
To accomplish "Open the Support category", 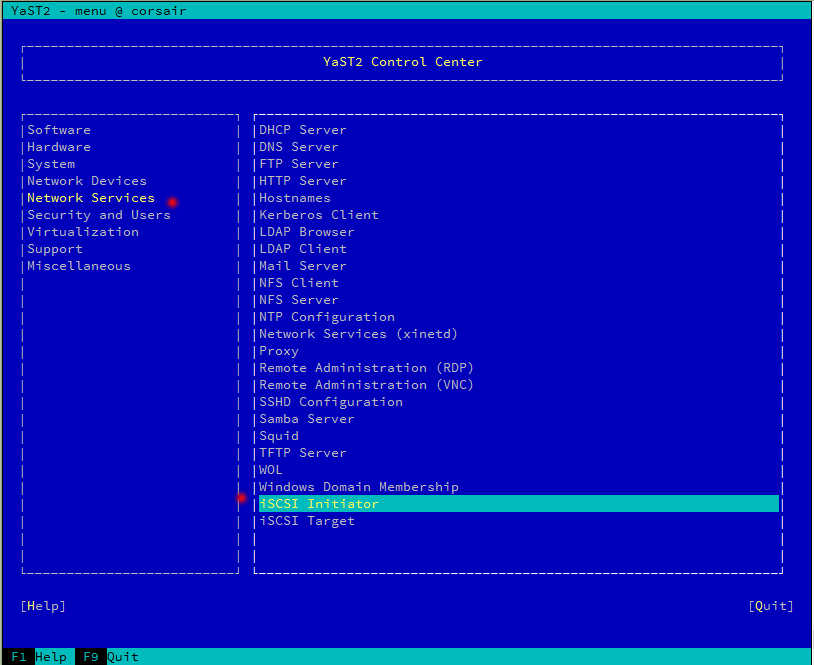I will (x=55, y=249).
